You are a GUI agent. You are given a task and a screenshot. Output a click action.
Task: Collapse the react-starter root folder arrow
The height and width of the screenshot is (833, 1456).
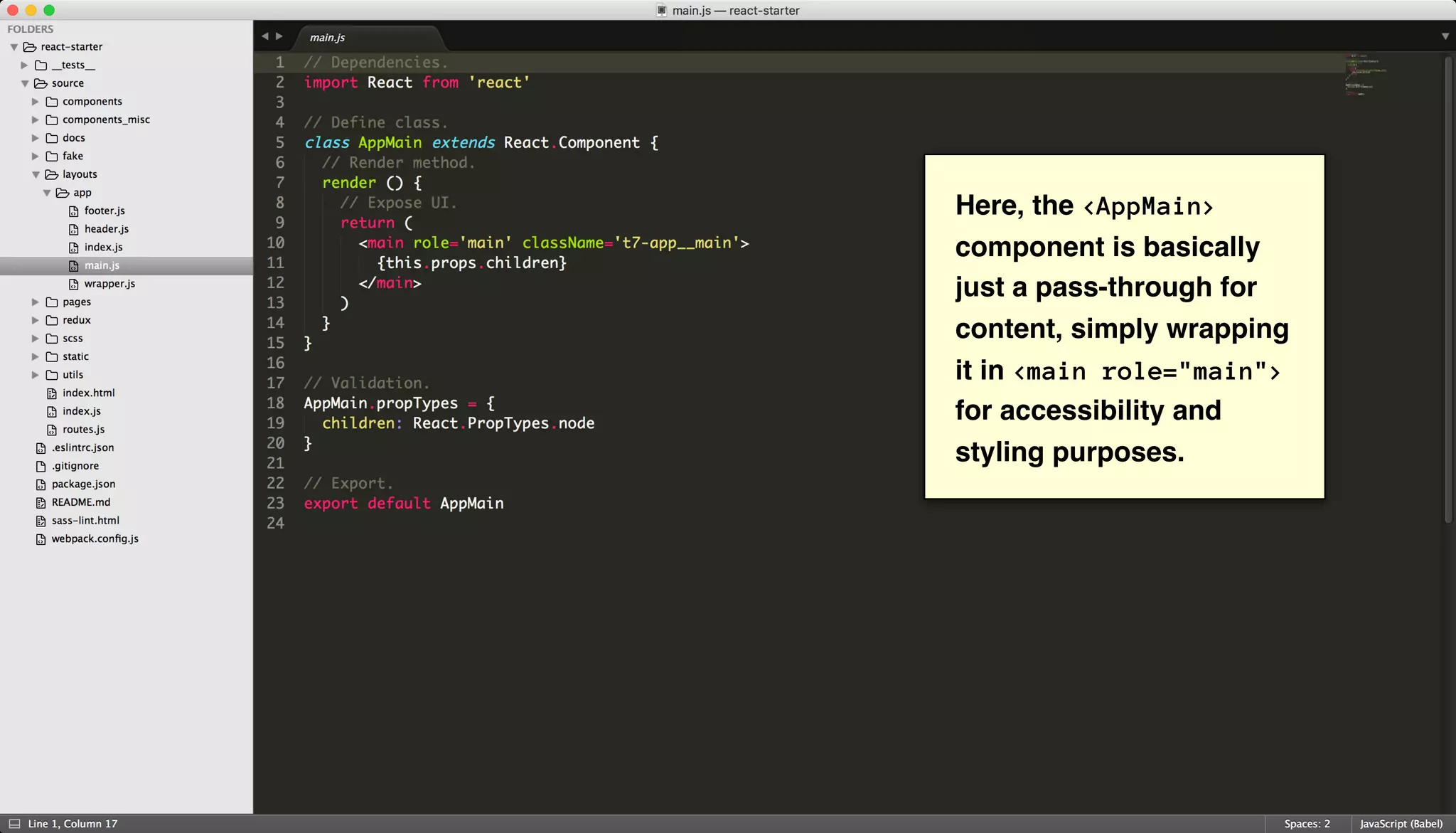click(14, 47)
